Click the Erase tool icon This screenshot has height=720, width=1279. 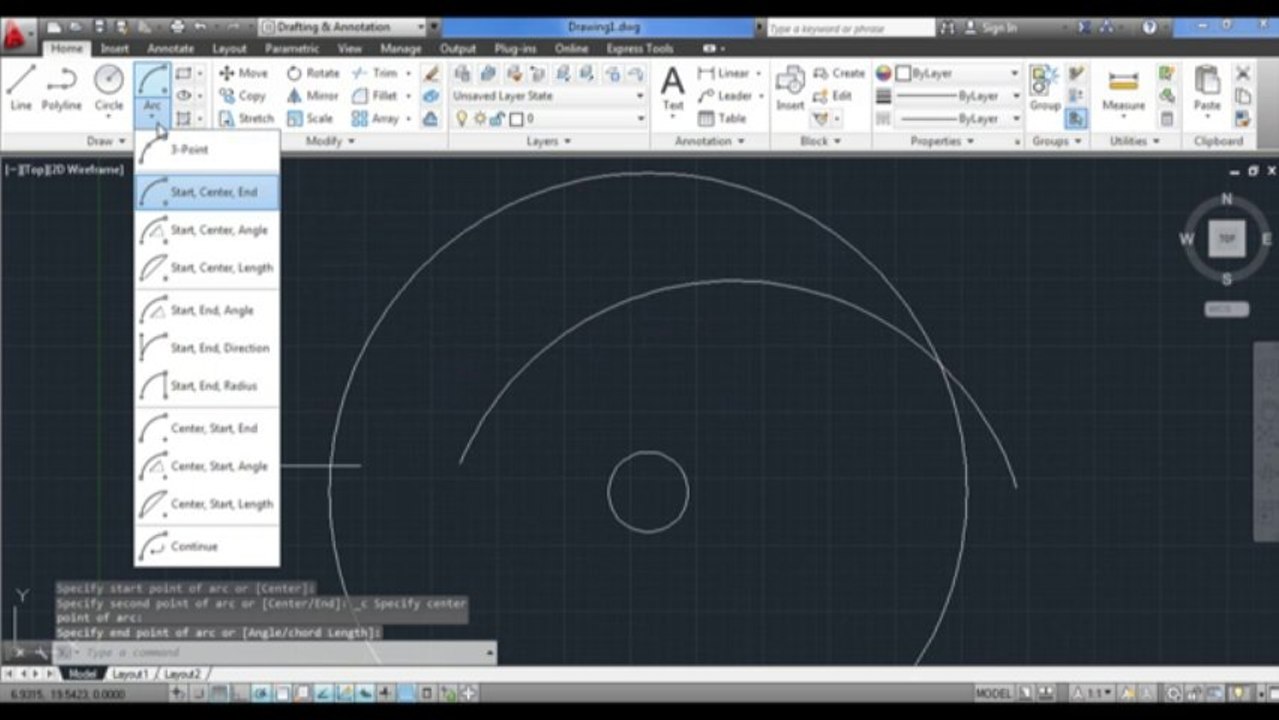pyautogui.click(x=431, y=73)
